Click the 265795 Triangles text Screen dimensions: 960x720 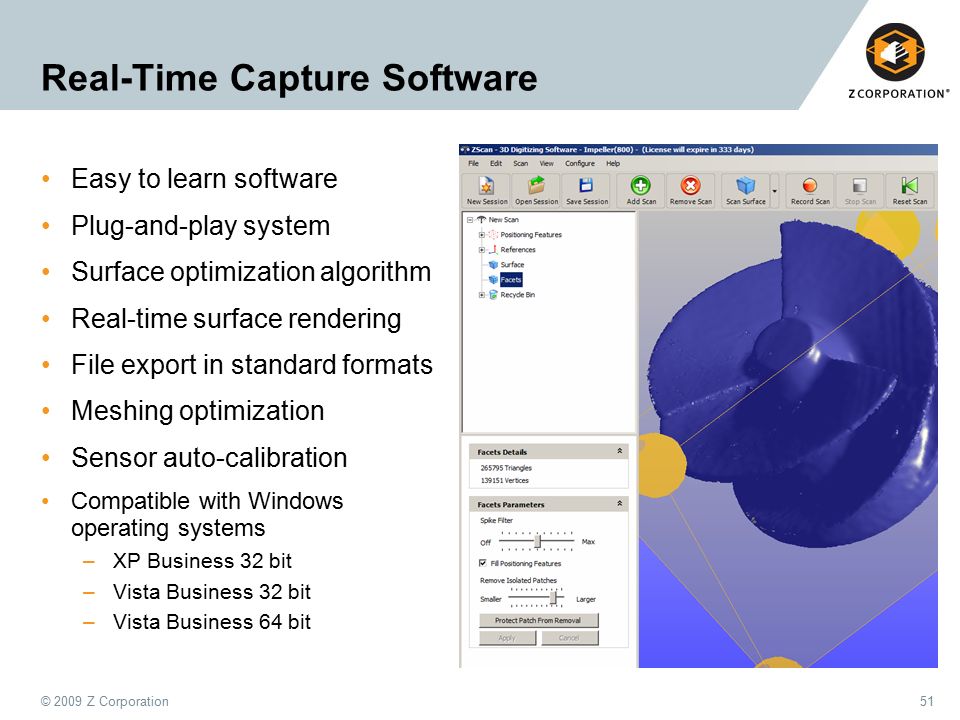click(x=506, y=468)
